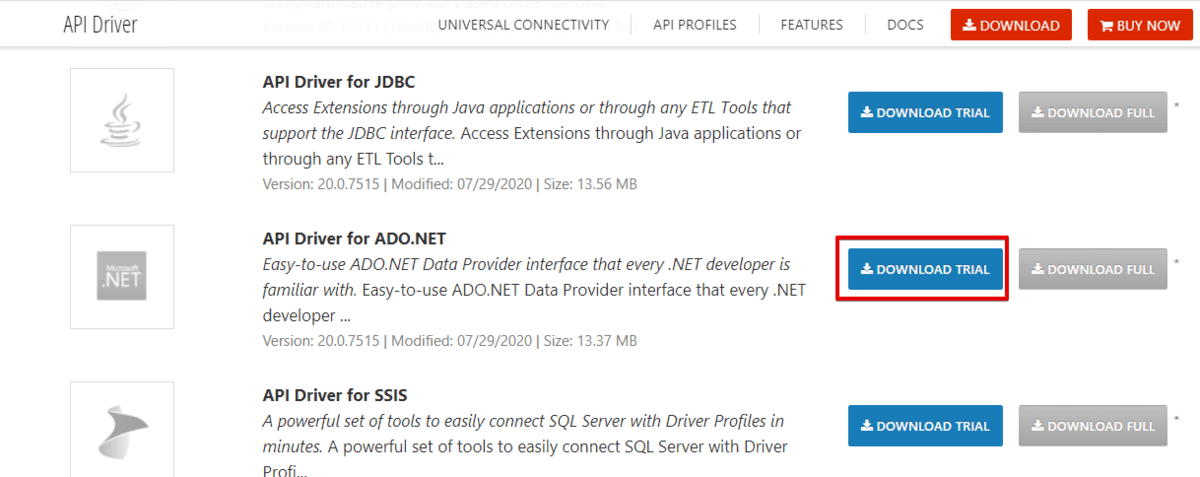Image resolution: width=1200 pixels, height=477 pixels.
Task: Click the Microsoft .NET product icon
Action: (x=121, y=276)
